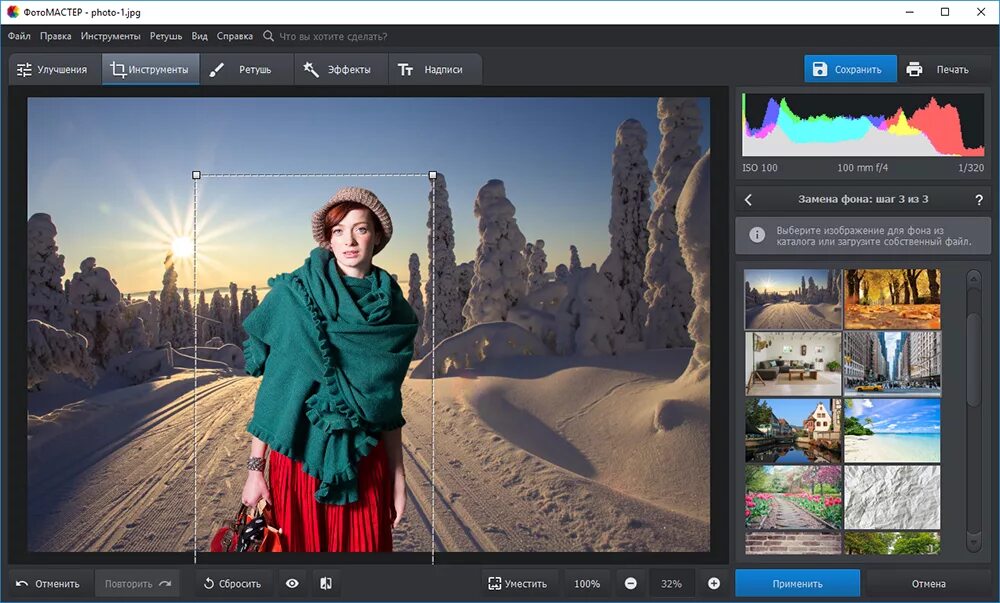This screenshot has width=1000, height=603.
Task: Open the Файл menu
Action: 19,36
